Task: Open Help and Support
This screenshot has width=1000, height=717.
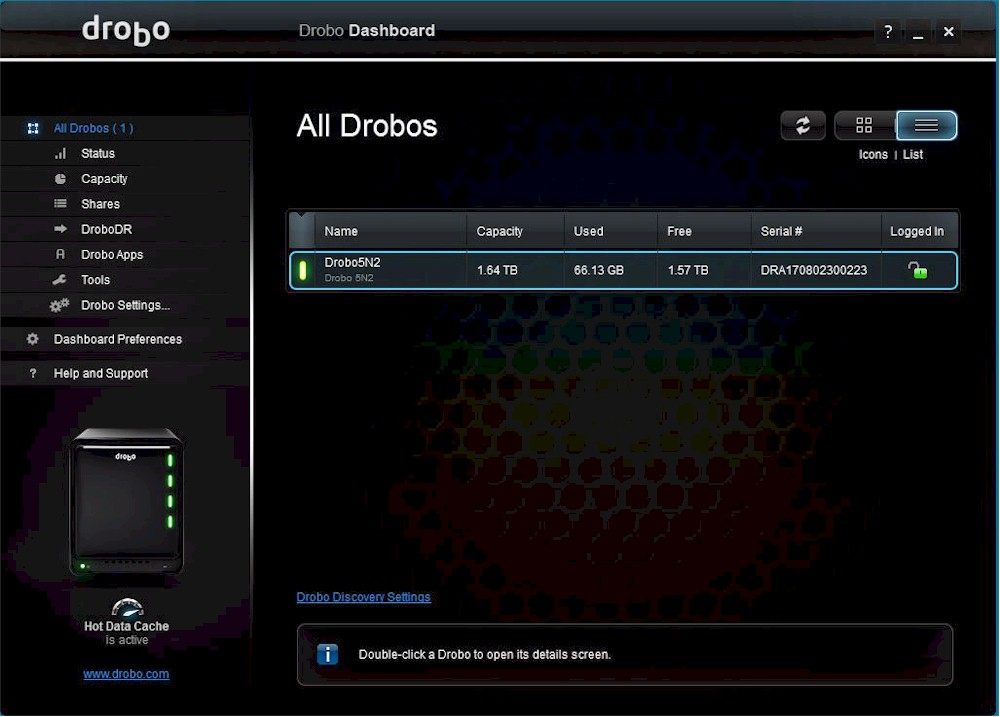Action: [101, 374]
